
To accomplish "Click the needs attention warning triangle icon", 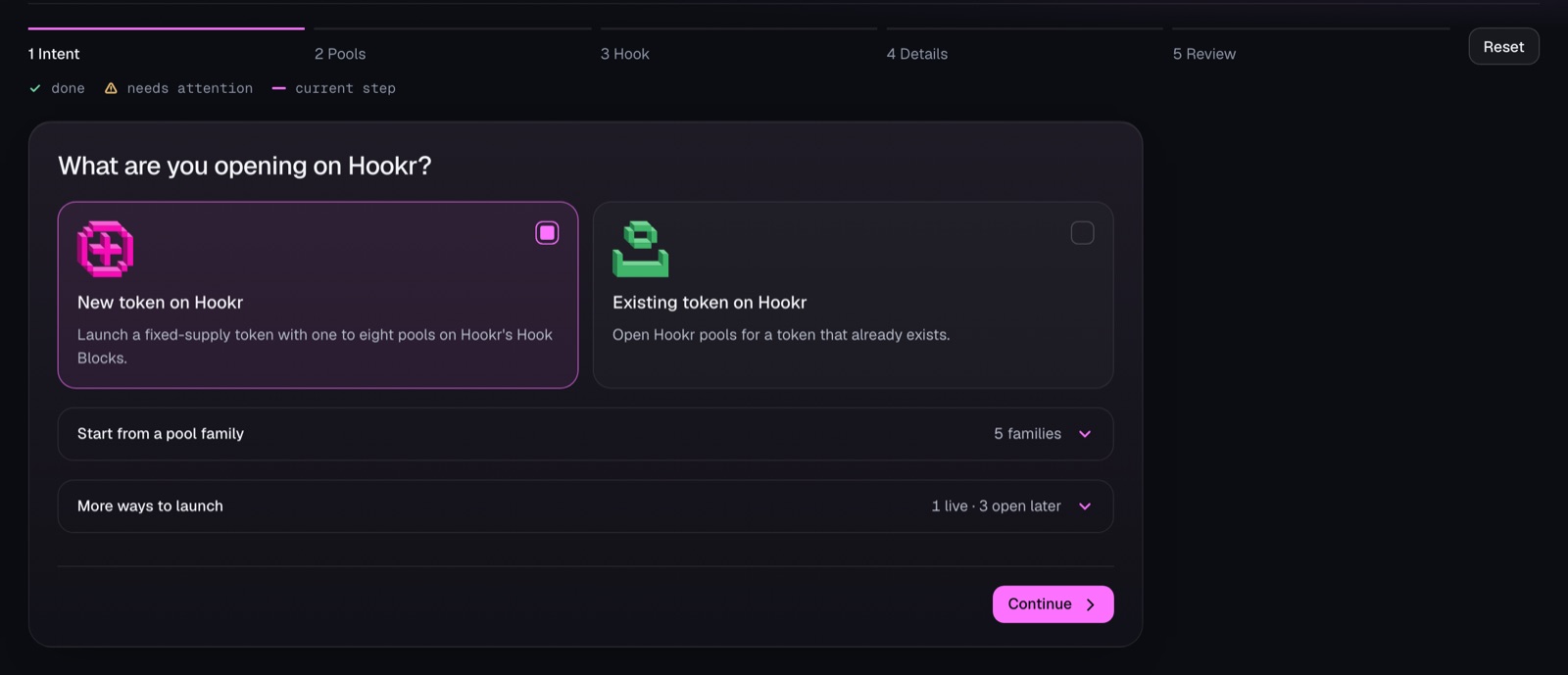I will click(111, 88).
